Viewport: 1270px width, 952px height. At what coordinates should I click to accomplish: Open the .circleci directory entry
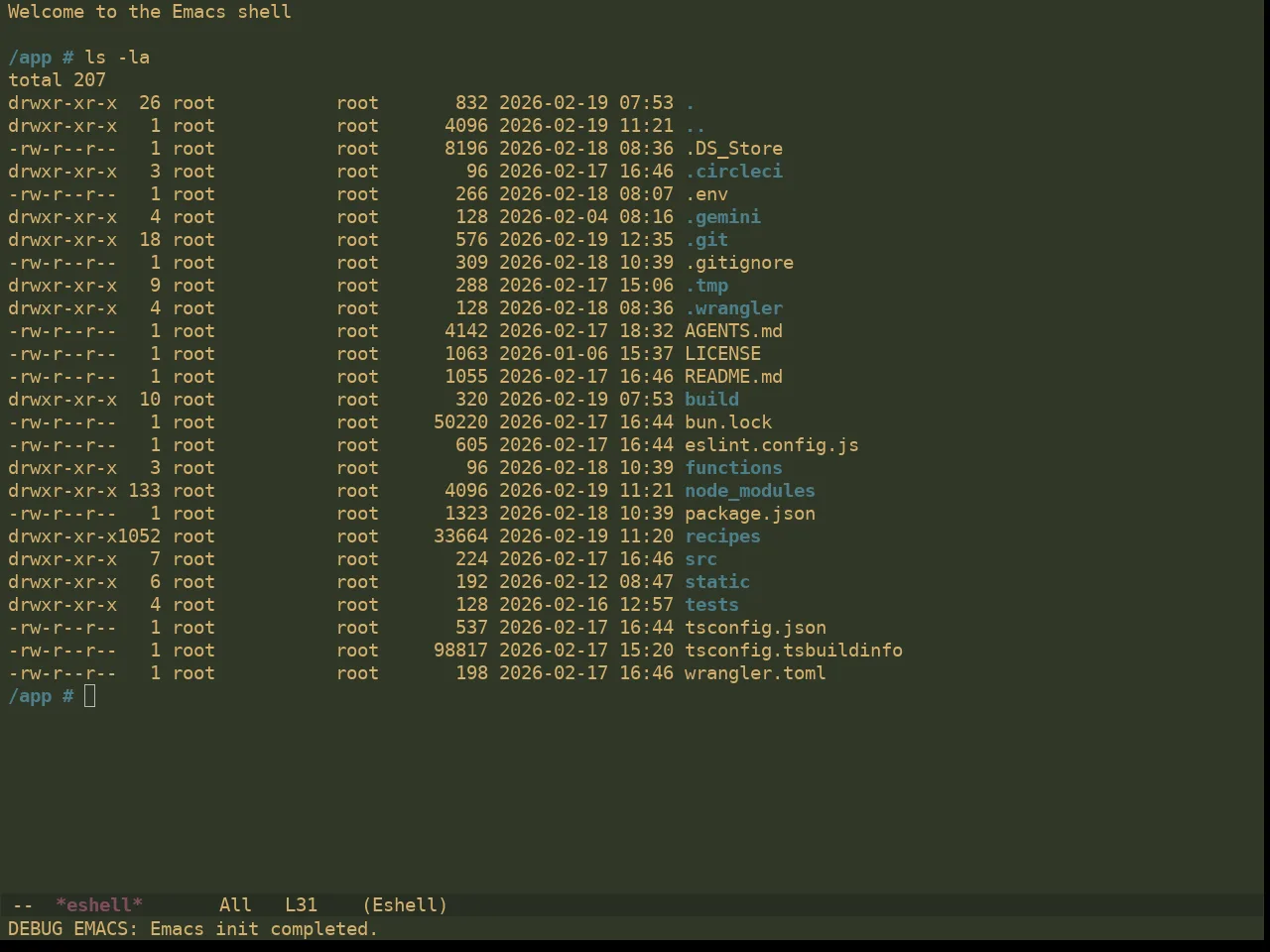coord(733,172)
